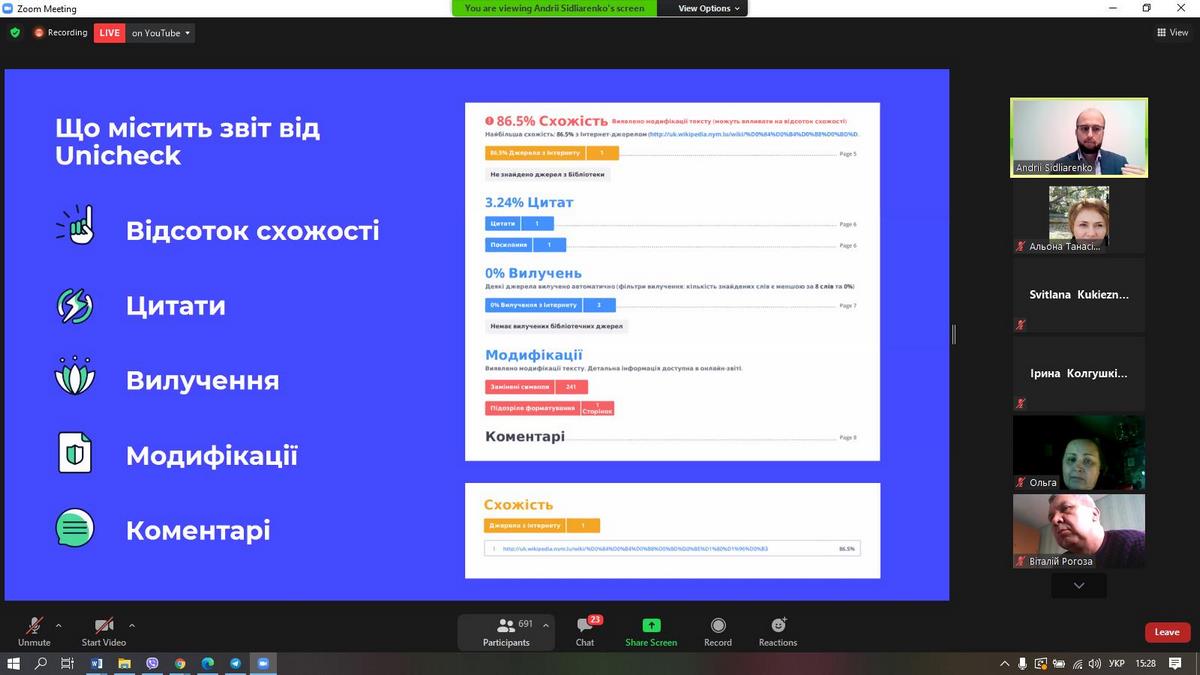The image size is (1200, 675).
Task: Leave the meeting
Action: tap(1167, 632)
